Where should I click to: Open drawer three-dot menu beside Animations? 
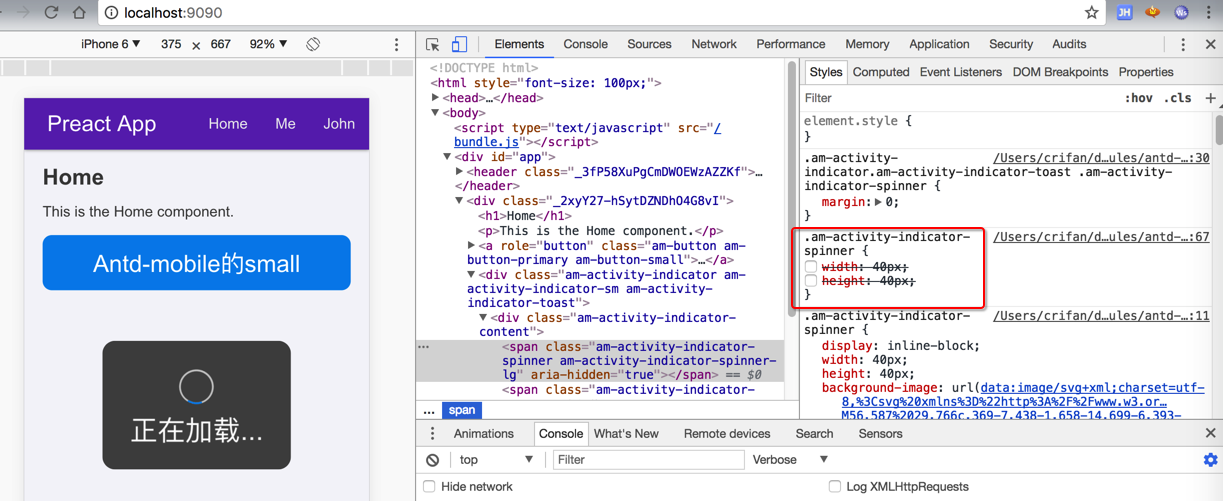point(433,434)
